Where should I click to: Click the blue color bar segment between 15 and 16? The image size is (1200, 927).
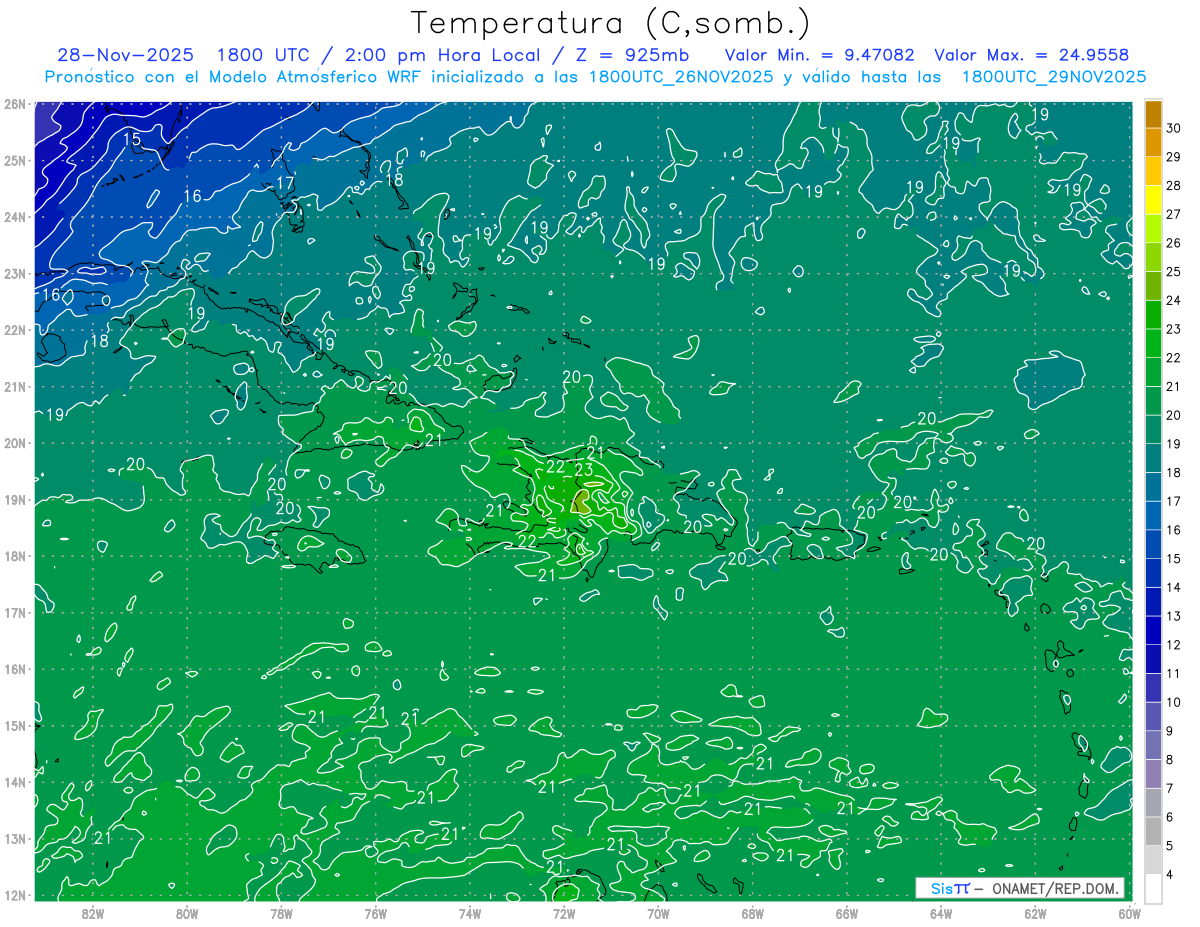(1153, 544)
